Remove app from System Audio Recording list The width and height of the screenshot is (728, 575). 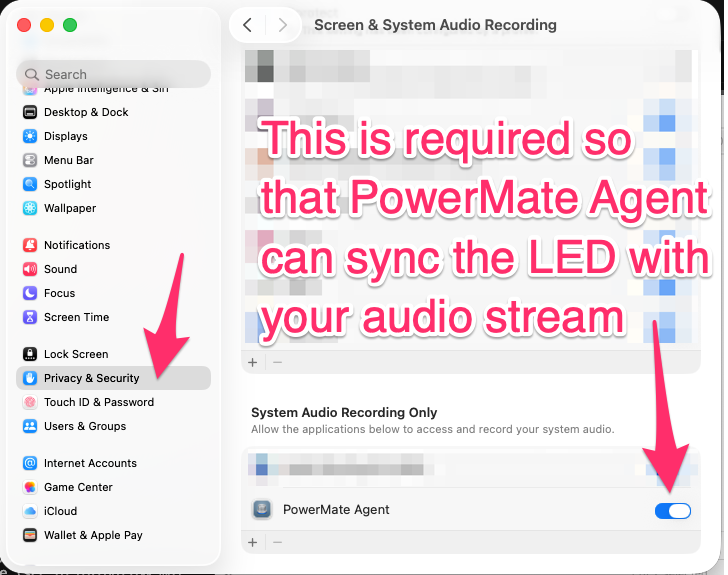pos(278,542)
